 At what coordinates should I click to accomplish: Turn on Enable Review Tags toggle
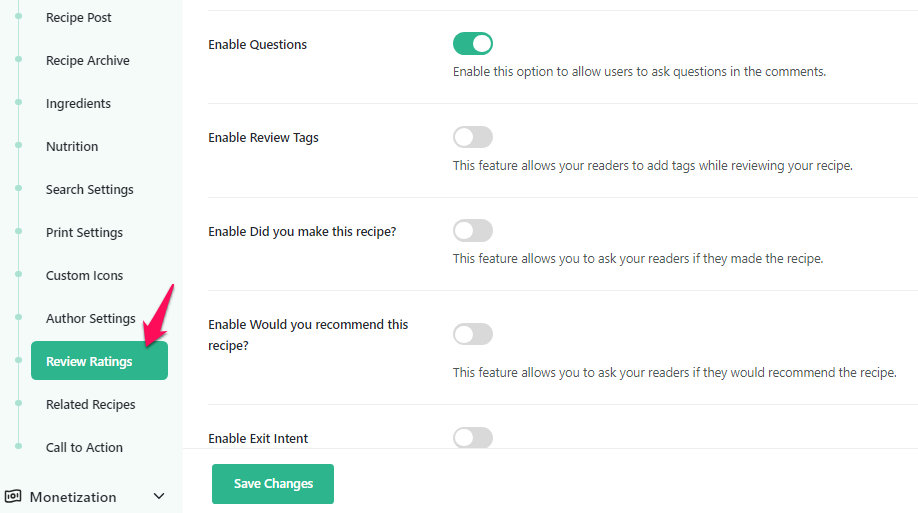tap(473, 137)
